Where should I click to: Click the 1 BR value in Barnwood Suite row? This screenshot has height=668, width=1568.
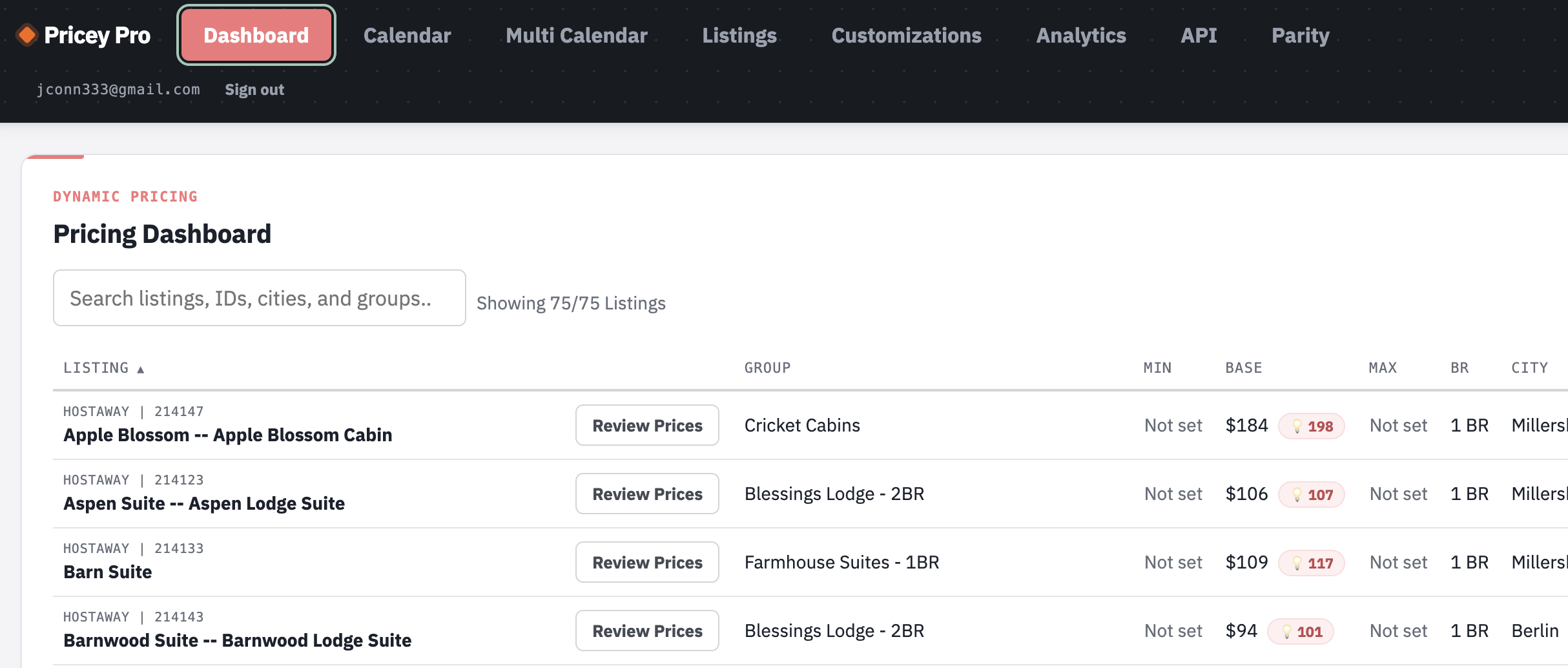[1469, 631]
